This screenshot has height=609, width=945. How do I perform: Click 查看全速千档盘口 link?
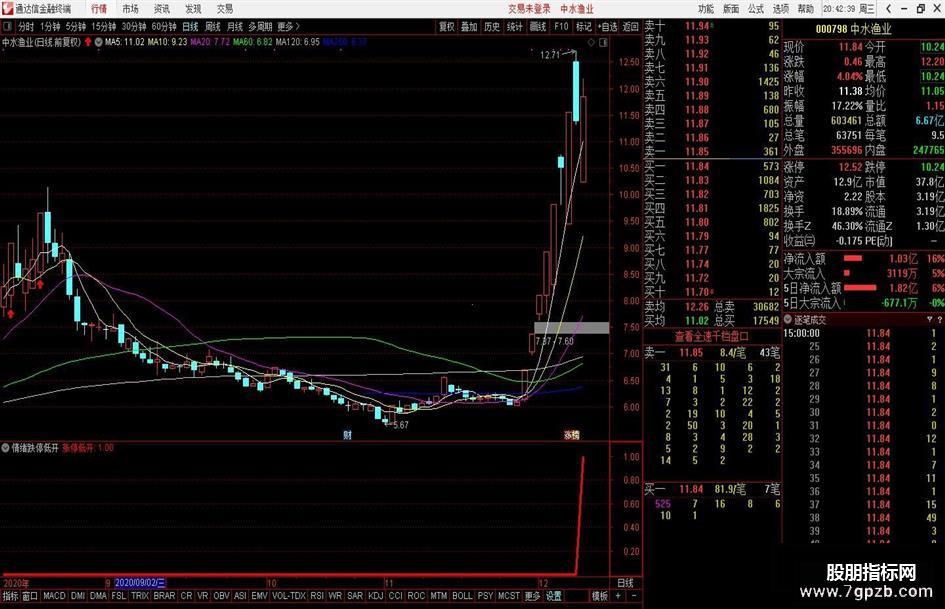point(712,336)
